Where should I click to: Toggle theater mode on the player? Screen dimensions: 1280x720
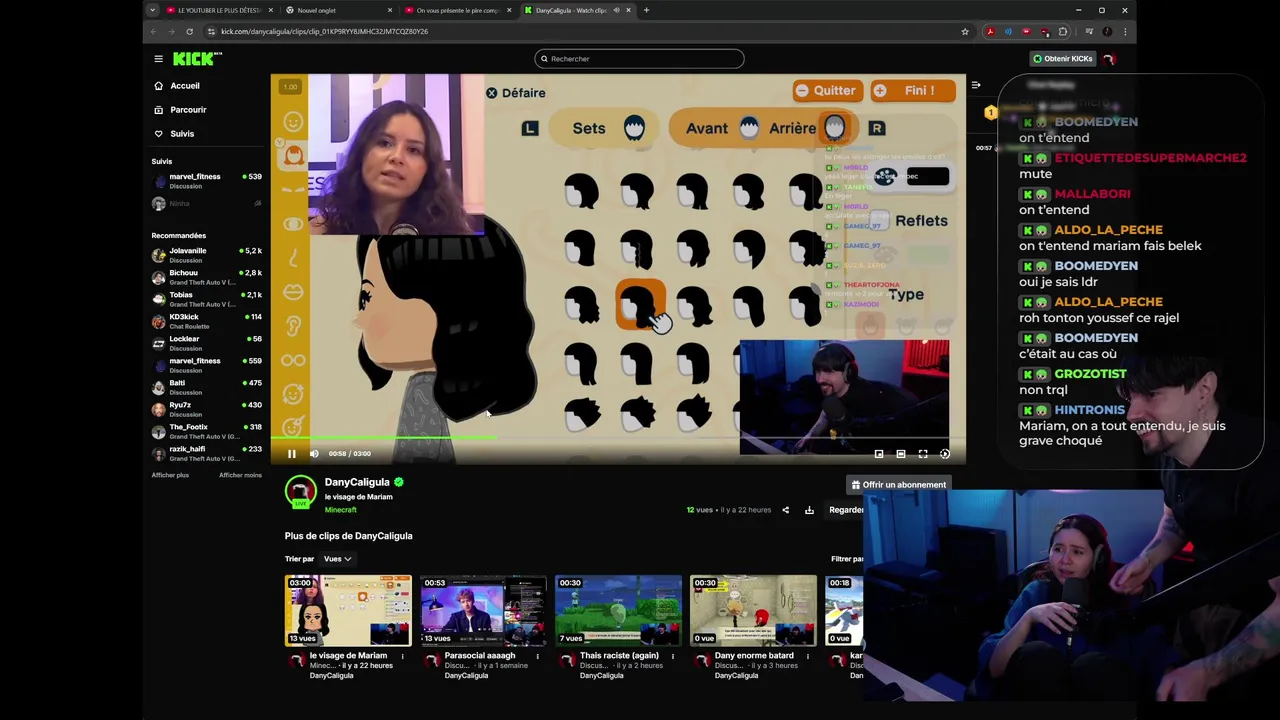[901, 454]
